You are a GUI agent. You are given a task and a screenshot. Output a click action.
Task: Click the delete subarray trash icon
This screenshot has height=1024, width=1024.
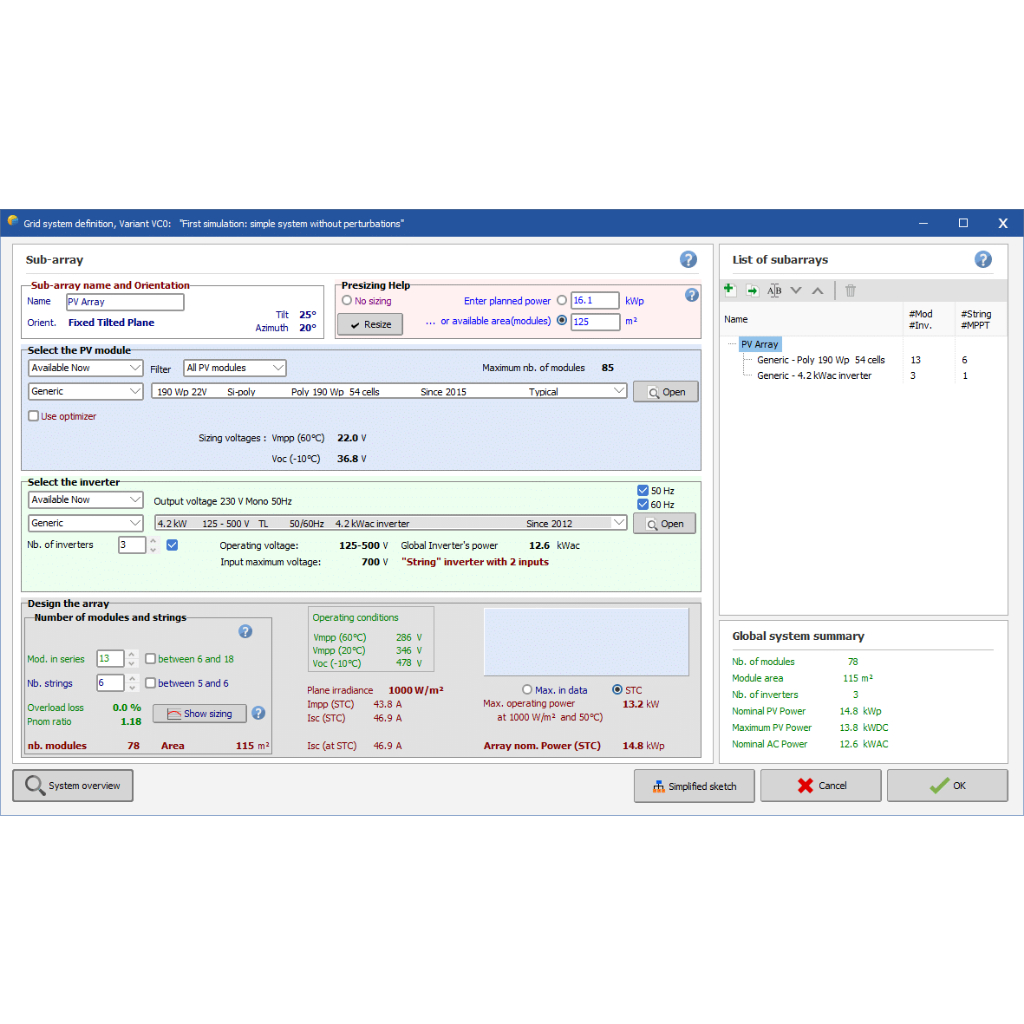(x=850, y=290)
